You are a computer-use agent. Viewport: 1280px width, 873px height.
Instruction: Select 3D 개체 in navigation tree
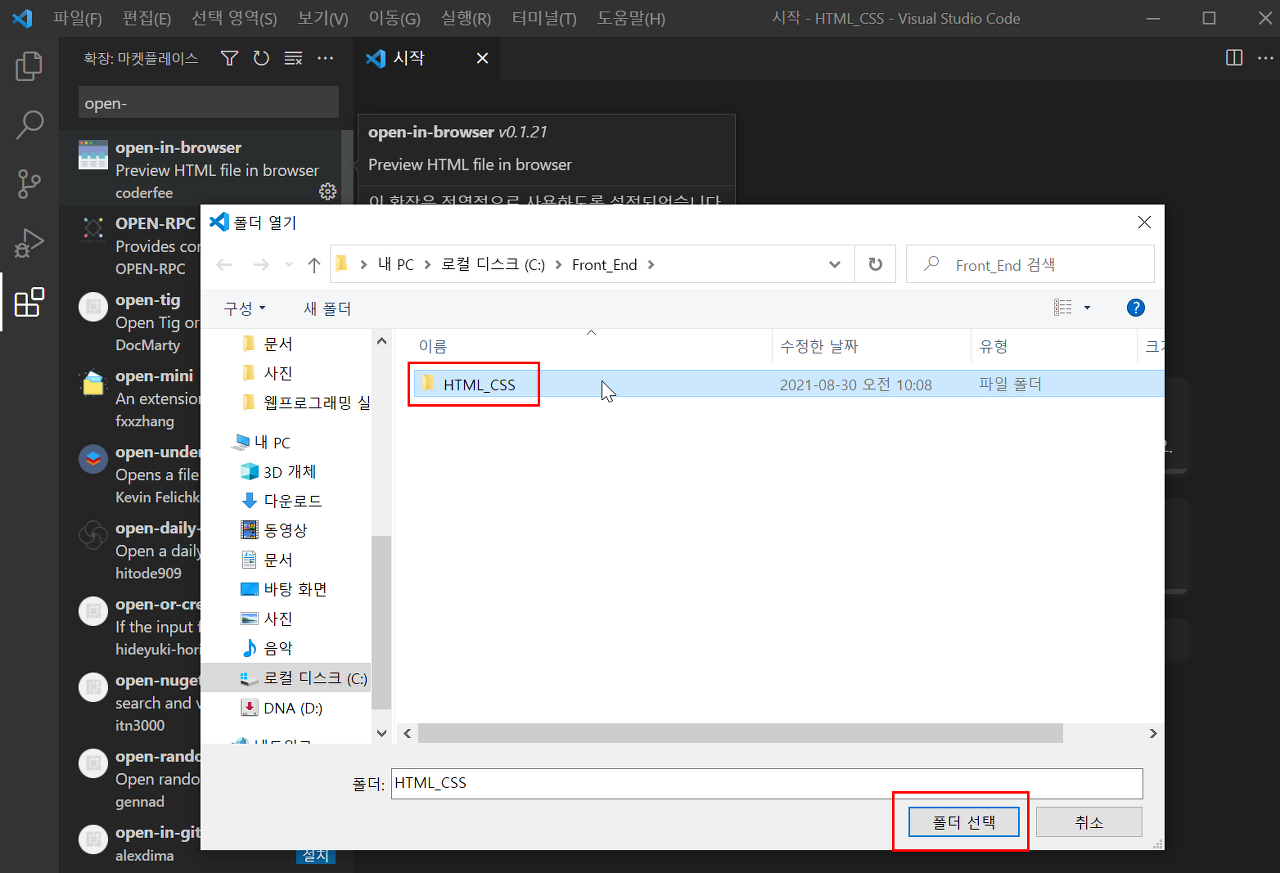pyautogui.click(x=278, y=471)
